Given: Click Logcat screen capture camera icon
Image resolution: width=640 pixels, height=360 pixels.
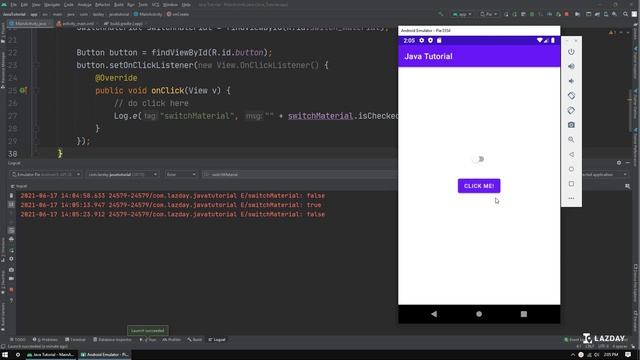Looking at the screenshot, I should pyautogui.click(x=11, y=270).
